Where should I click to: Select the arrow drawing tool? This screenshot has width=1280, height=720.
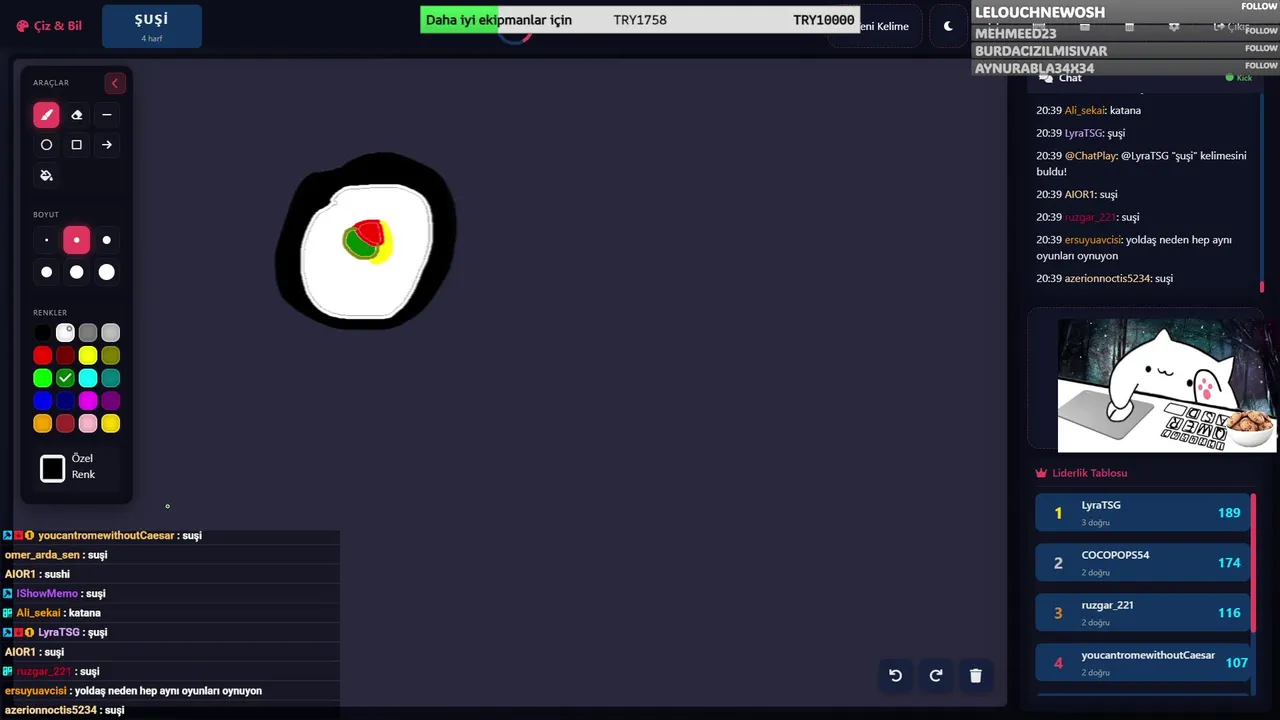tap(107, 145)
